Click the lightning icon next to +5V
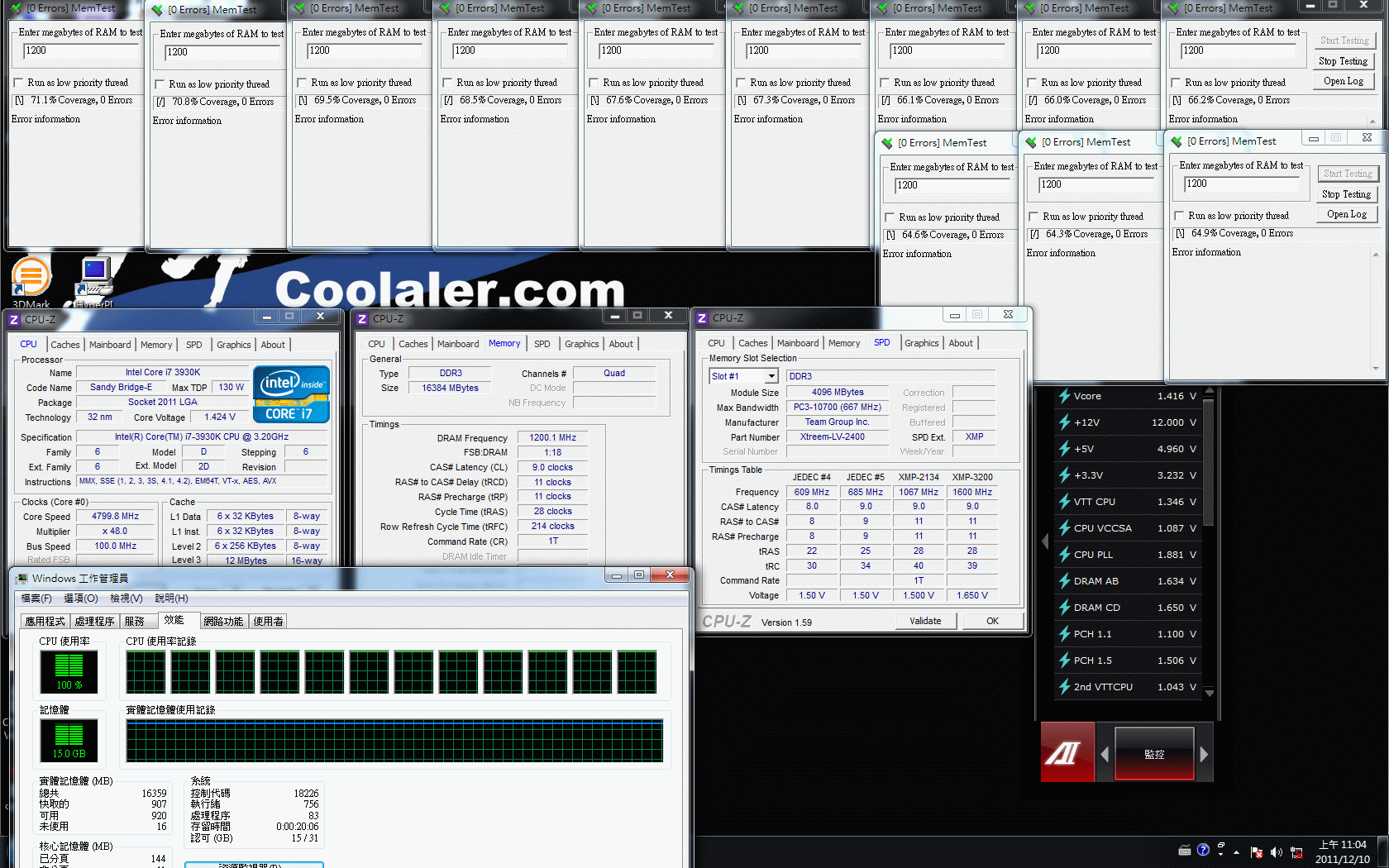Screen dimensions: 1389x868 click(1065, 449)
